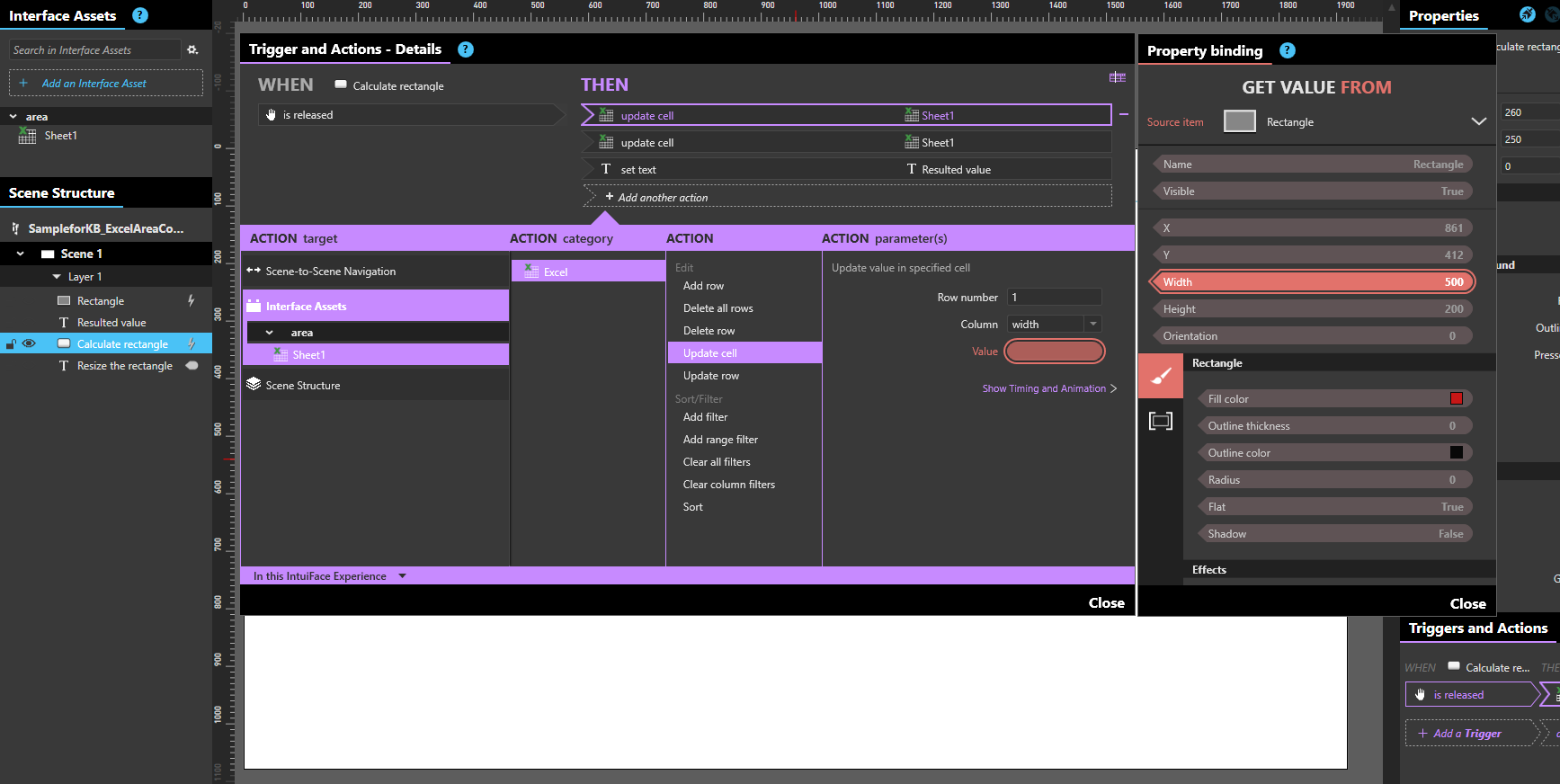Click the red Fill color swatch
Viewport: 1560px width, 784px height.
coord(1456,398)
